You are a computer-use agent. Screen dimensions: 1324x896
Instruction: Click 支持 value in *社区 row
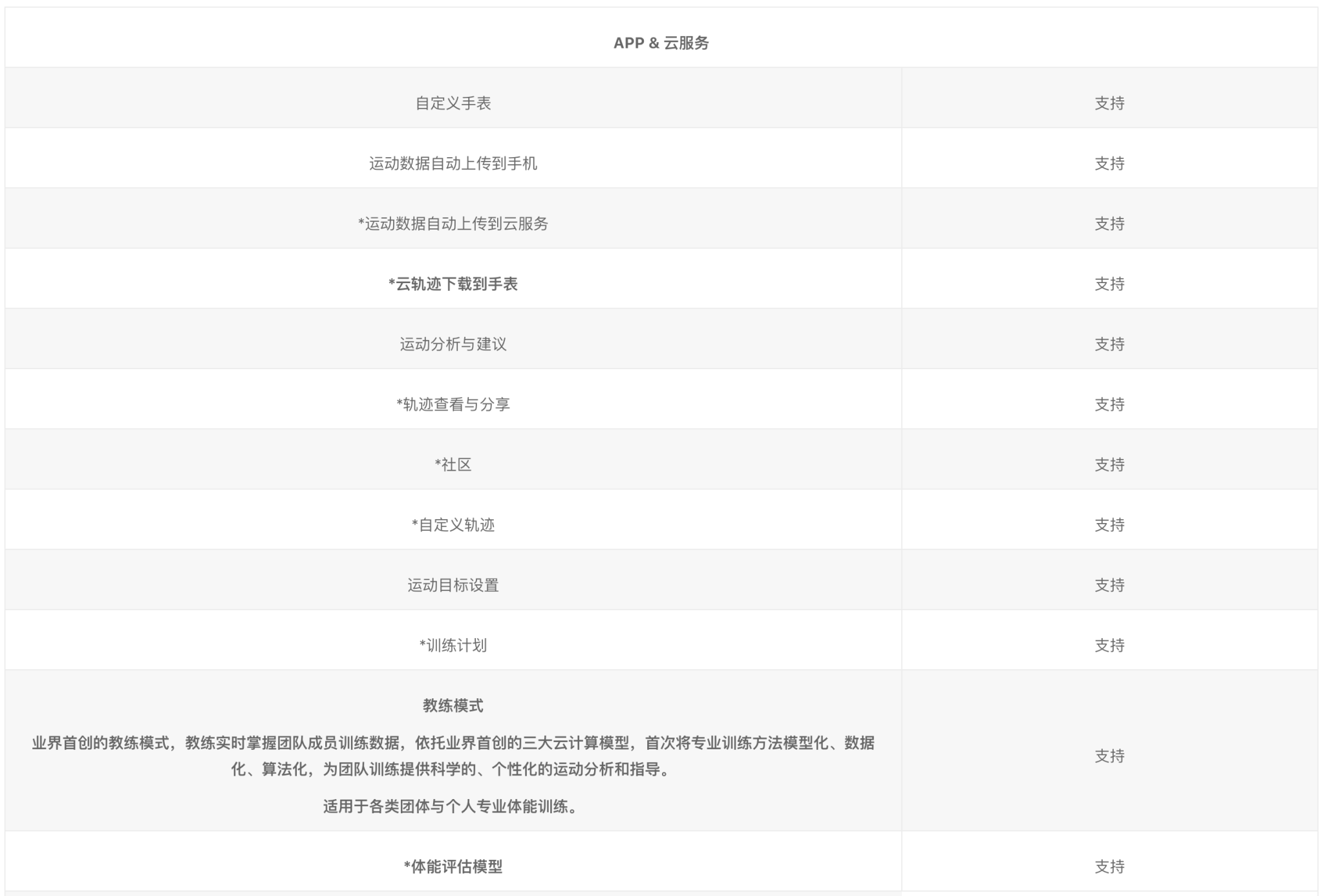[x=1109, y=464]
